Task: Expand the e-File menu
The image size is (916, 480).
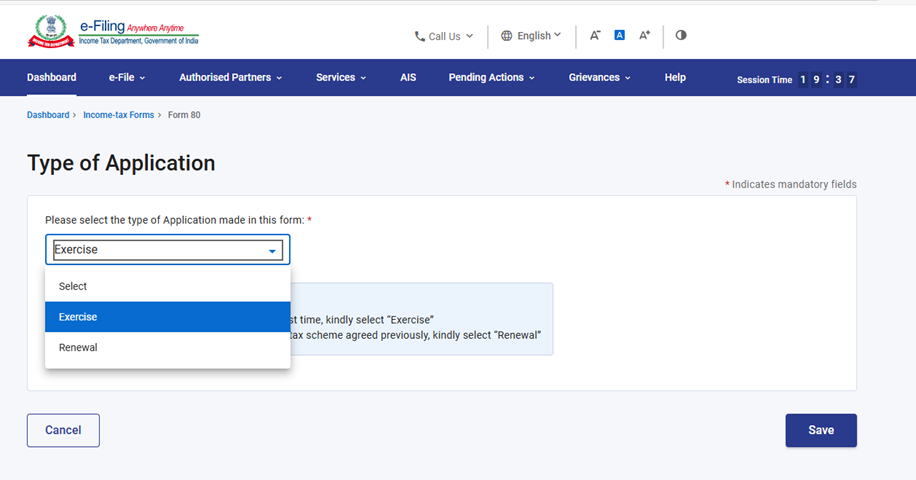Action: [127, 77]
